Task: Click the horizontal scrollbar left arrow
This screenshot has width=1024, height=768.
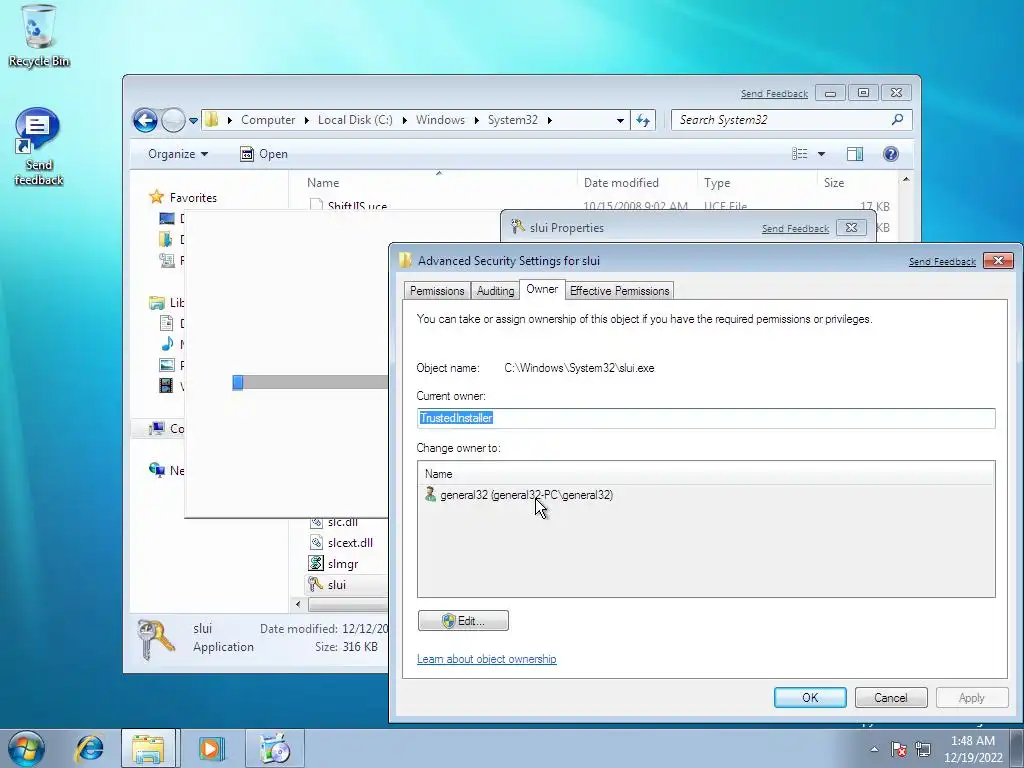Action: click(298, 605)
